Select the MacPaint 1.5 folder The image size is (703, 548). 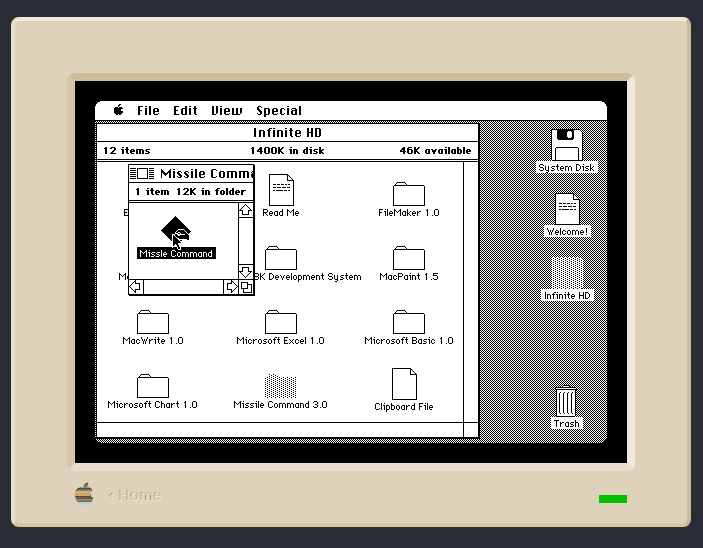pyautogui.click(x=408, y=258)
